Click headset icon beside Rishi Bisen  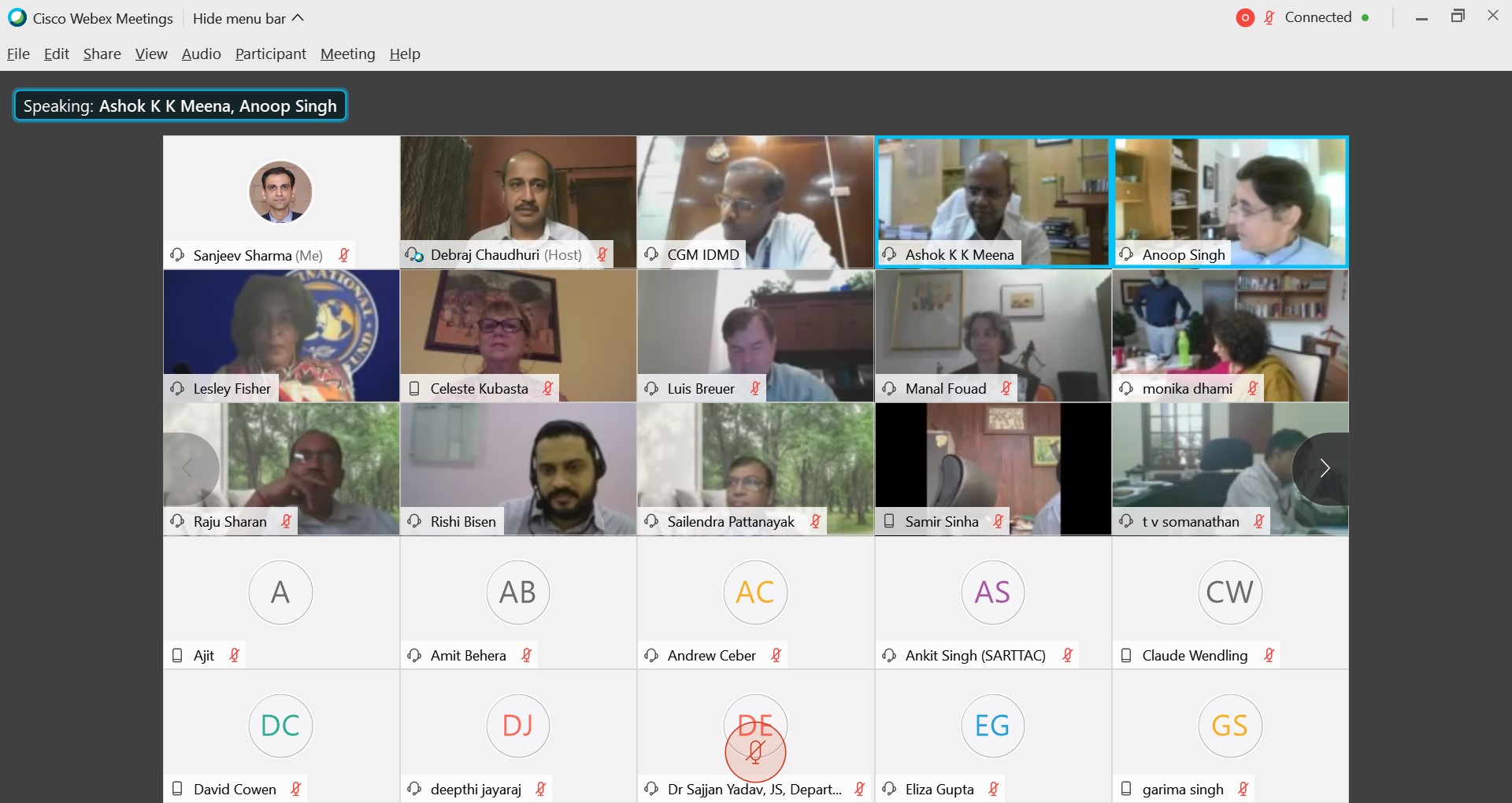click(414, 521)
